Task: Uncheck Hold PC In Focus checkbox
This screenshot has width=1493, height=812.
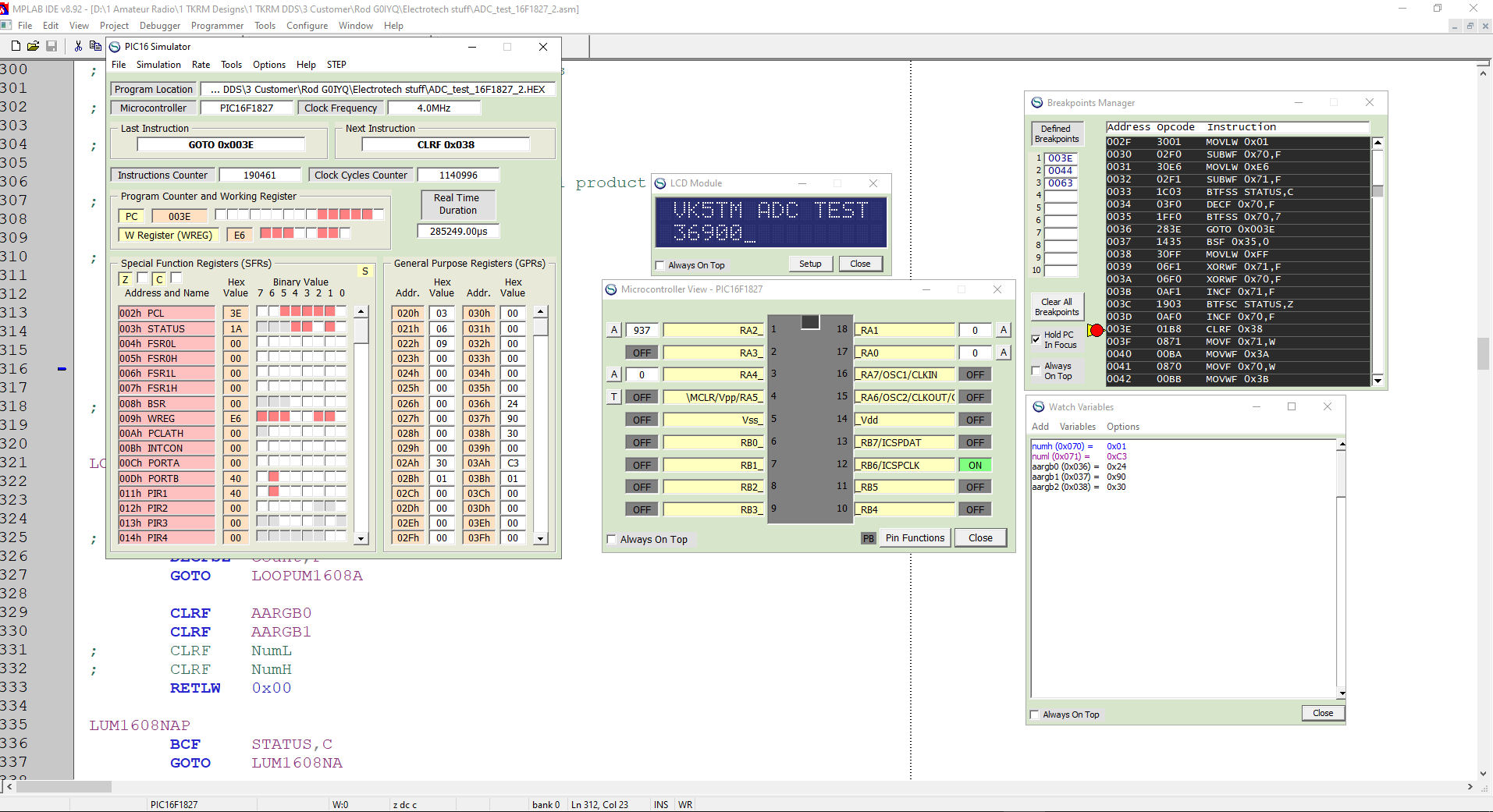Action: [1036, 339]
